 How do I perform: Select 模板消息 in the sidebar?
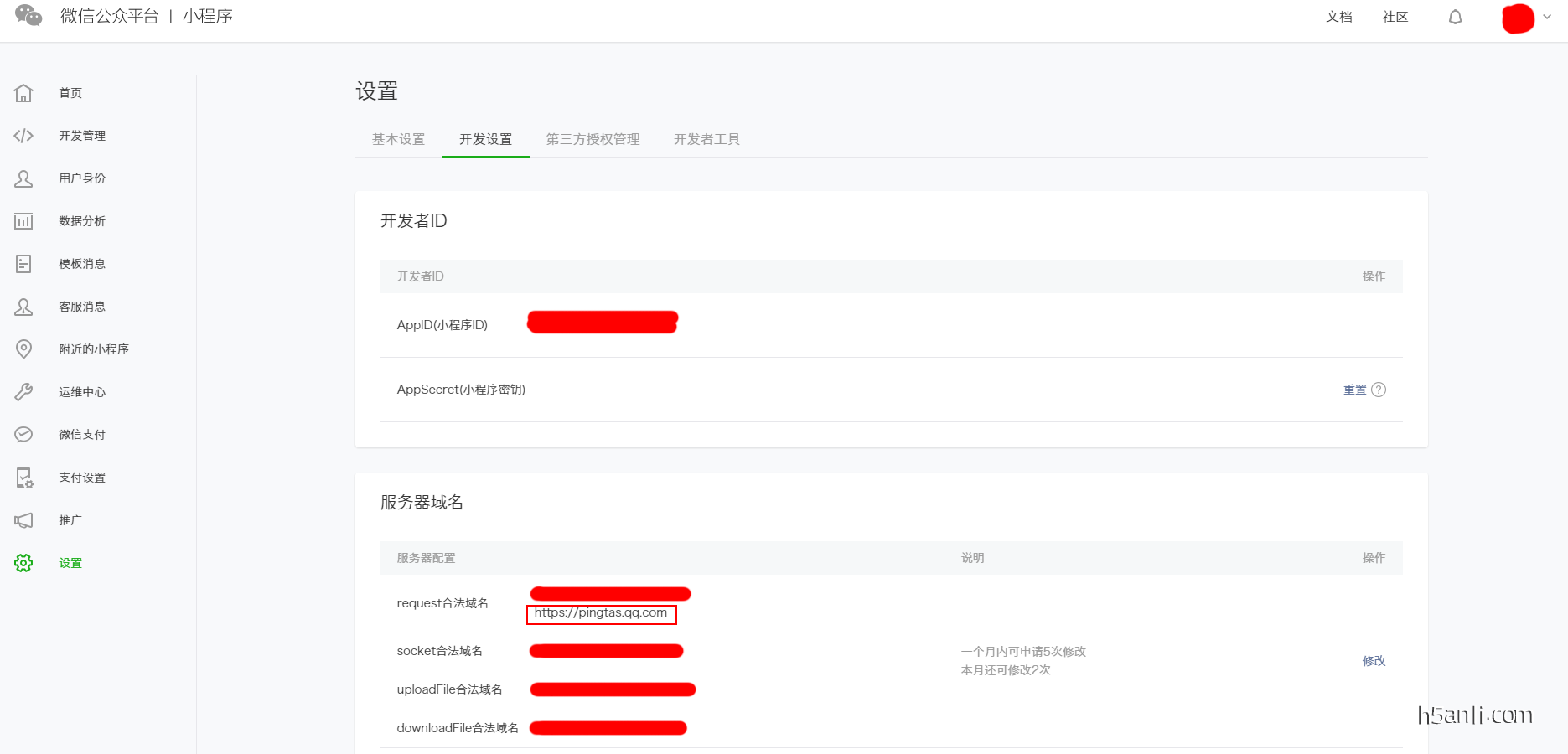point(82,264)
